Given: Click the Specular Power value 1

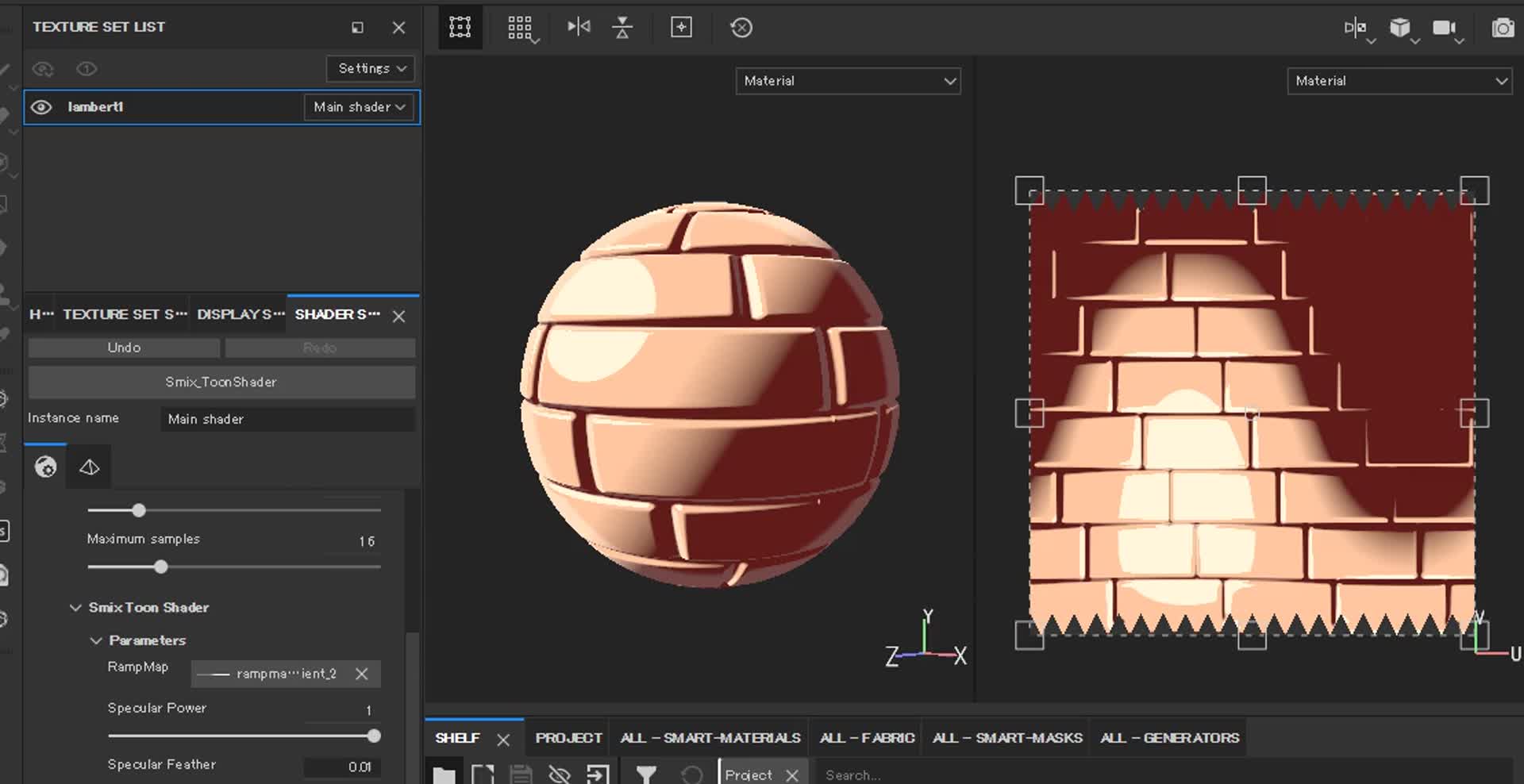Looking at the screenshot, I should tap(368, 710).
